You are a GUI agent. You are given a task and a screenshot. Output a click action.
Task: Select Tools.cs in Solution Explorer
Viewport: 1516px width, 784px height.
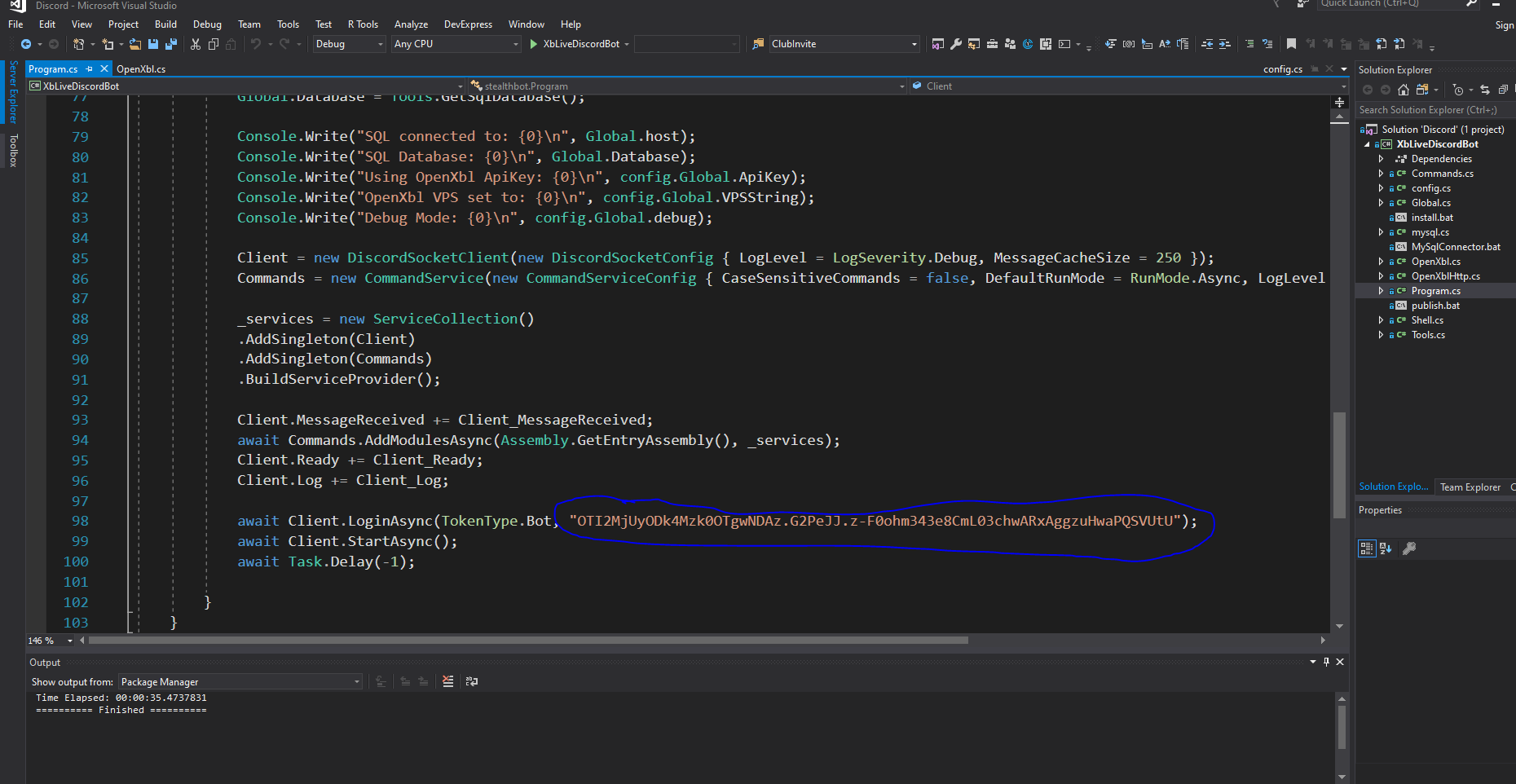(1428, 335)
